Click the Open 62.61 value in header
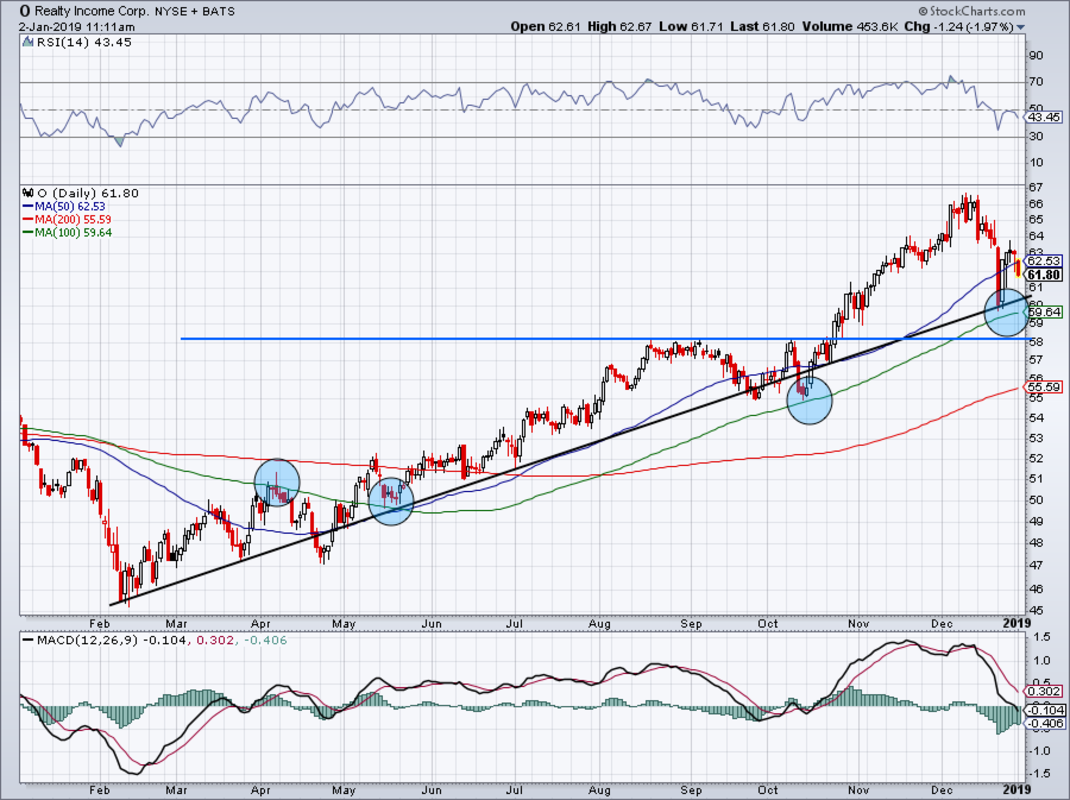 click(x=546, y=27)
